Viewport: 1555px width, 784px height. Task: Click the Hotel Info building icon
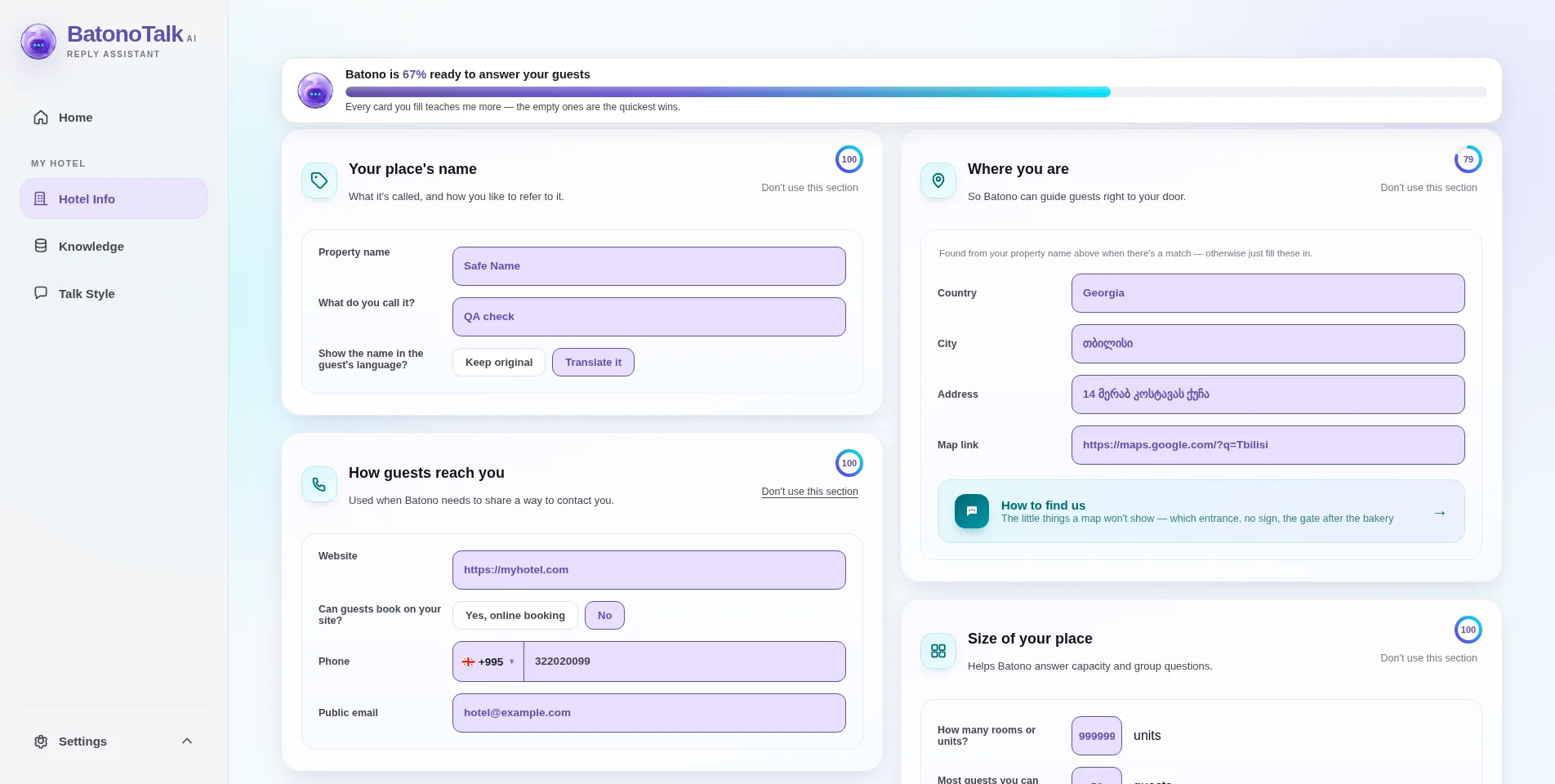click(x=41, y=198)
